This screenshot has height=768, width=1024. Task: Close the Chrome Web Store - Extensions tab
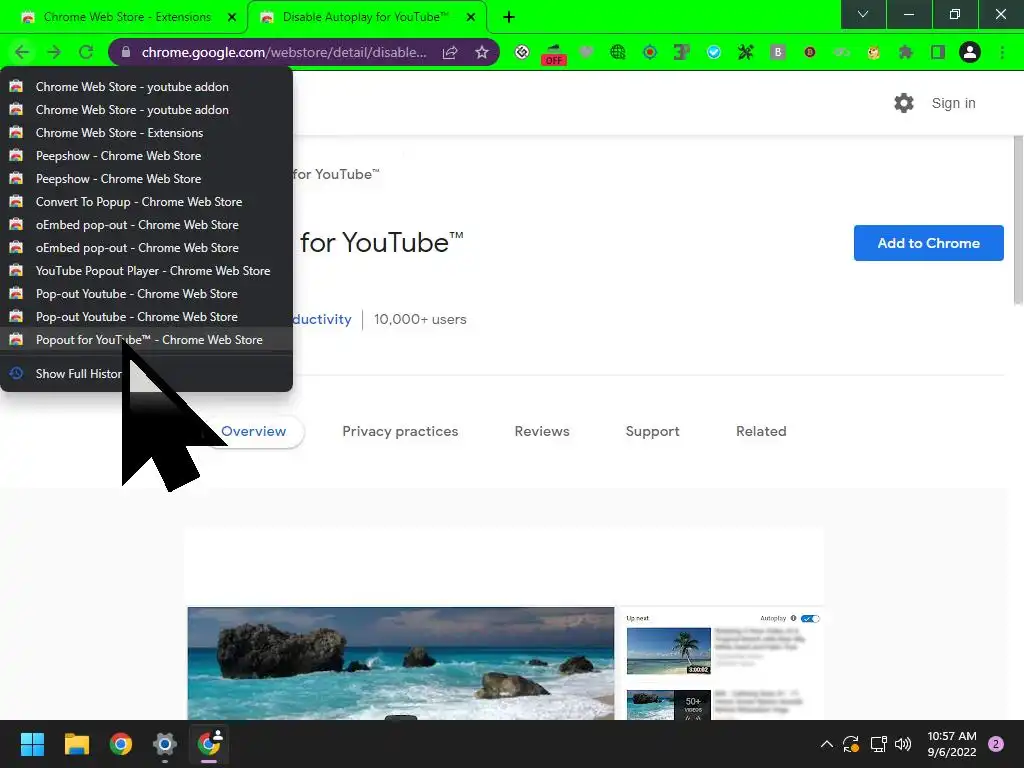(x=232, y=17)
